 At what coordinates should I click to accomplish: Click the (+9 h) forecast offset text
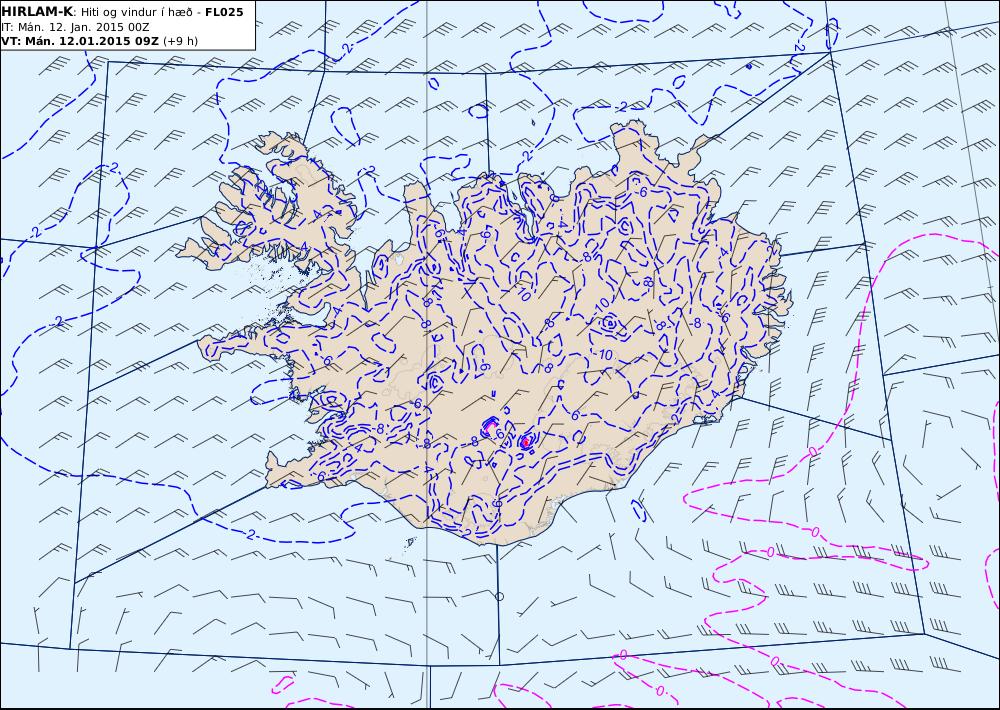pos(180,41)
